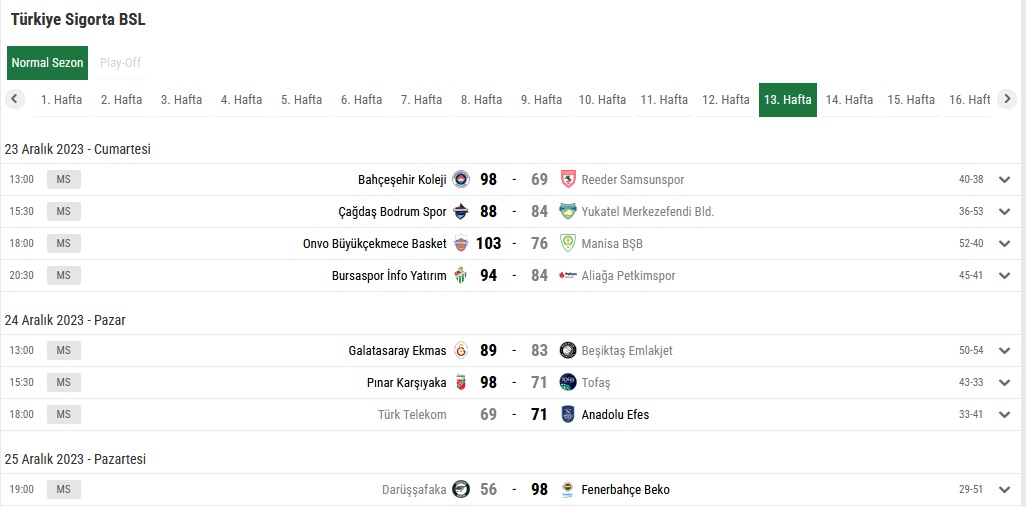Click the Pınar Karşıyaka team logo
The image size is (1026, 507).
point(460,383)
